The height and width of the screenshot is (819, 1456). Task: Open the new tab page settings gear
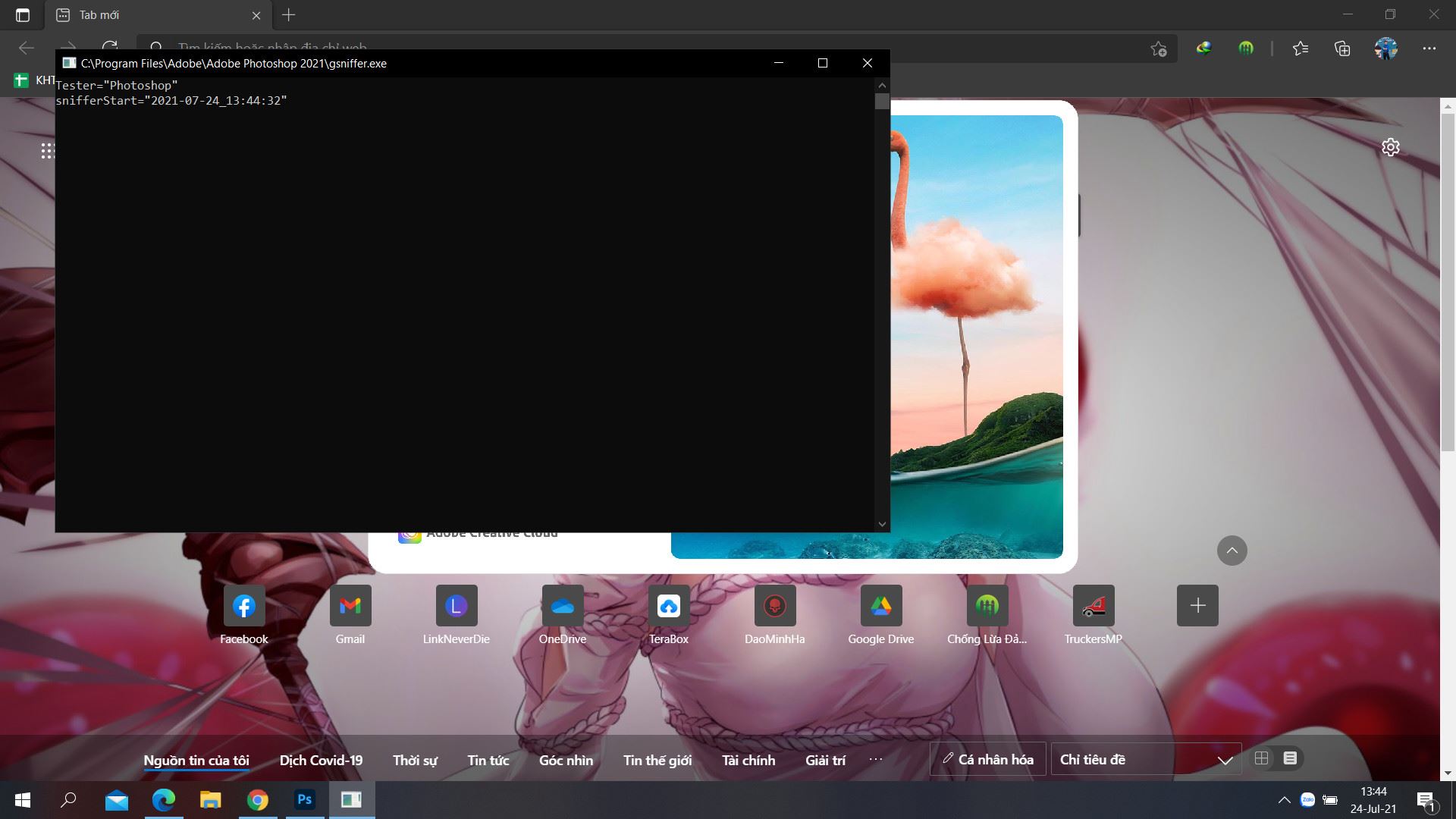[x=1392, y=147]
